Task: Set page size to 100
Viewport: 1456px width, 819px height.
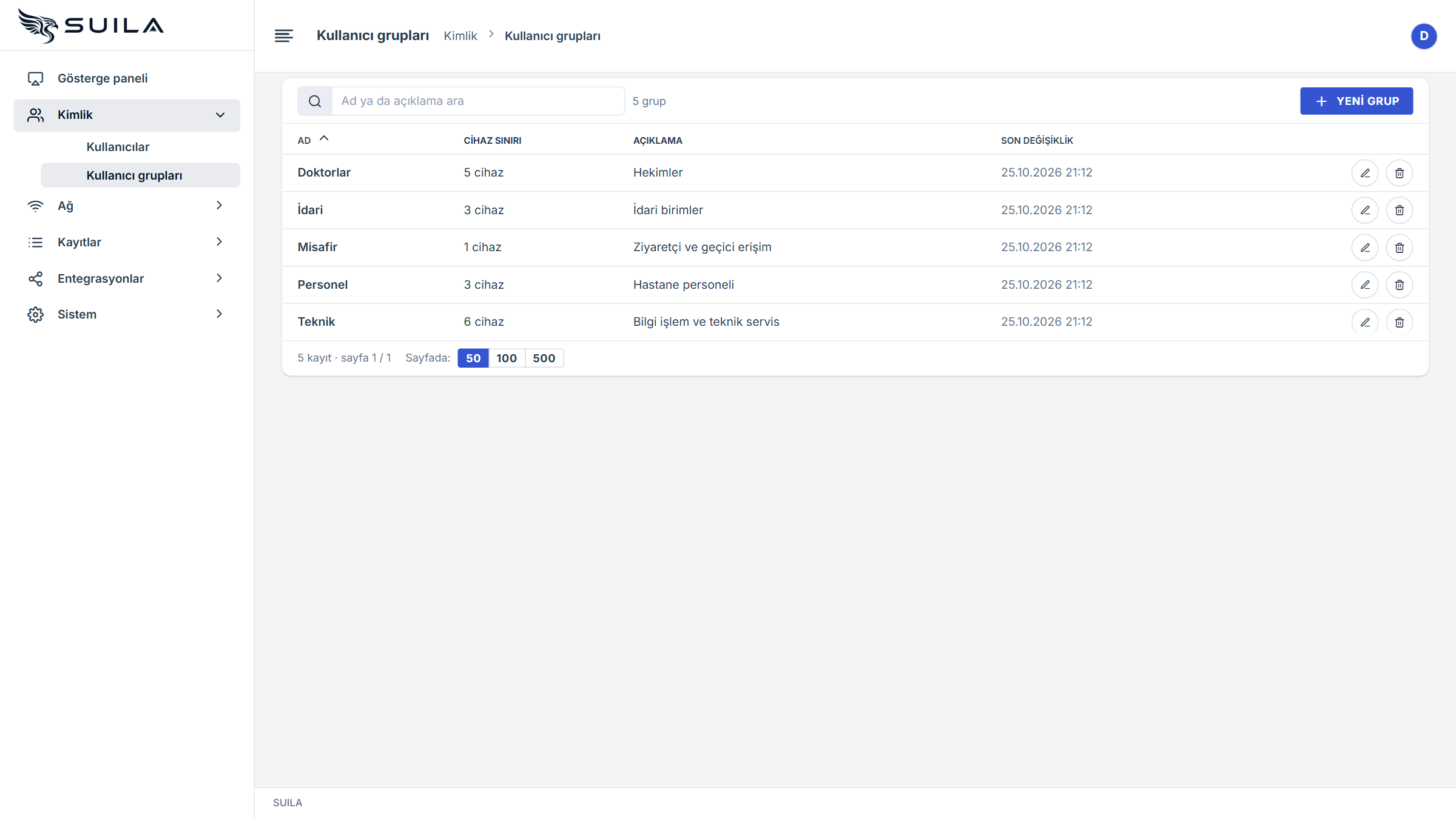Action: coord(507,358)
